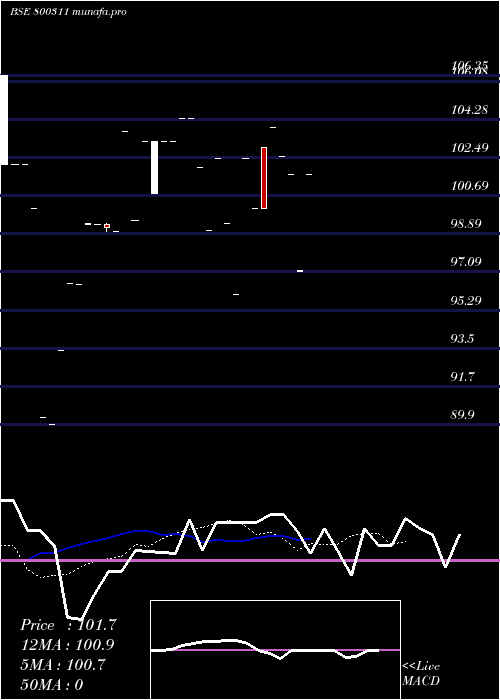
Task: Click the Price : 101.7 readout
Action: [x=68, y=625]
